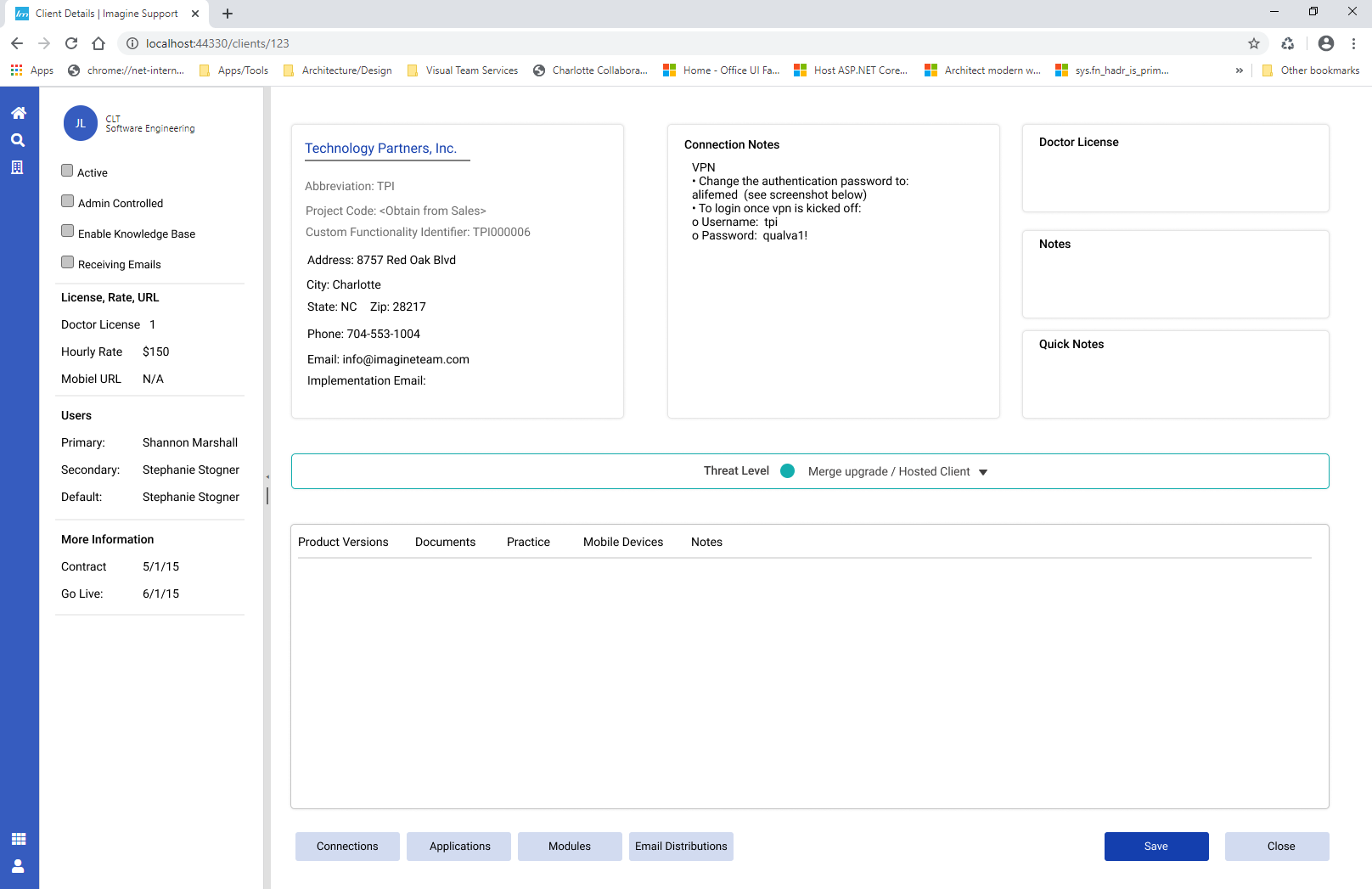This screenshot has width=1372, height=889.
Task: Toggle the Admin Controlled checkbox
Action: pyautogui.click(x=67, y=201)
